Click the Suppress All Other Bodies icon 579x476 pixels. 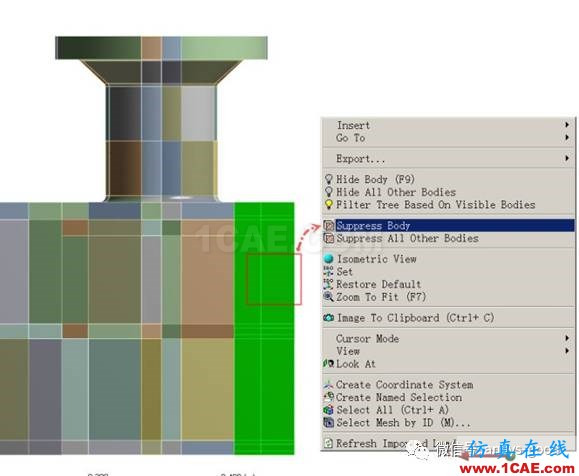pos(329,238)
